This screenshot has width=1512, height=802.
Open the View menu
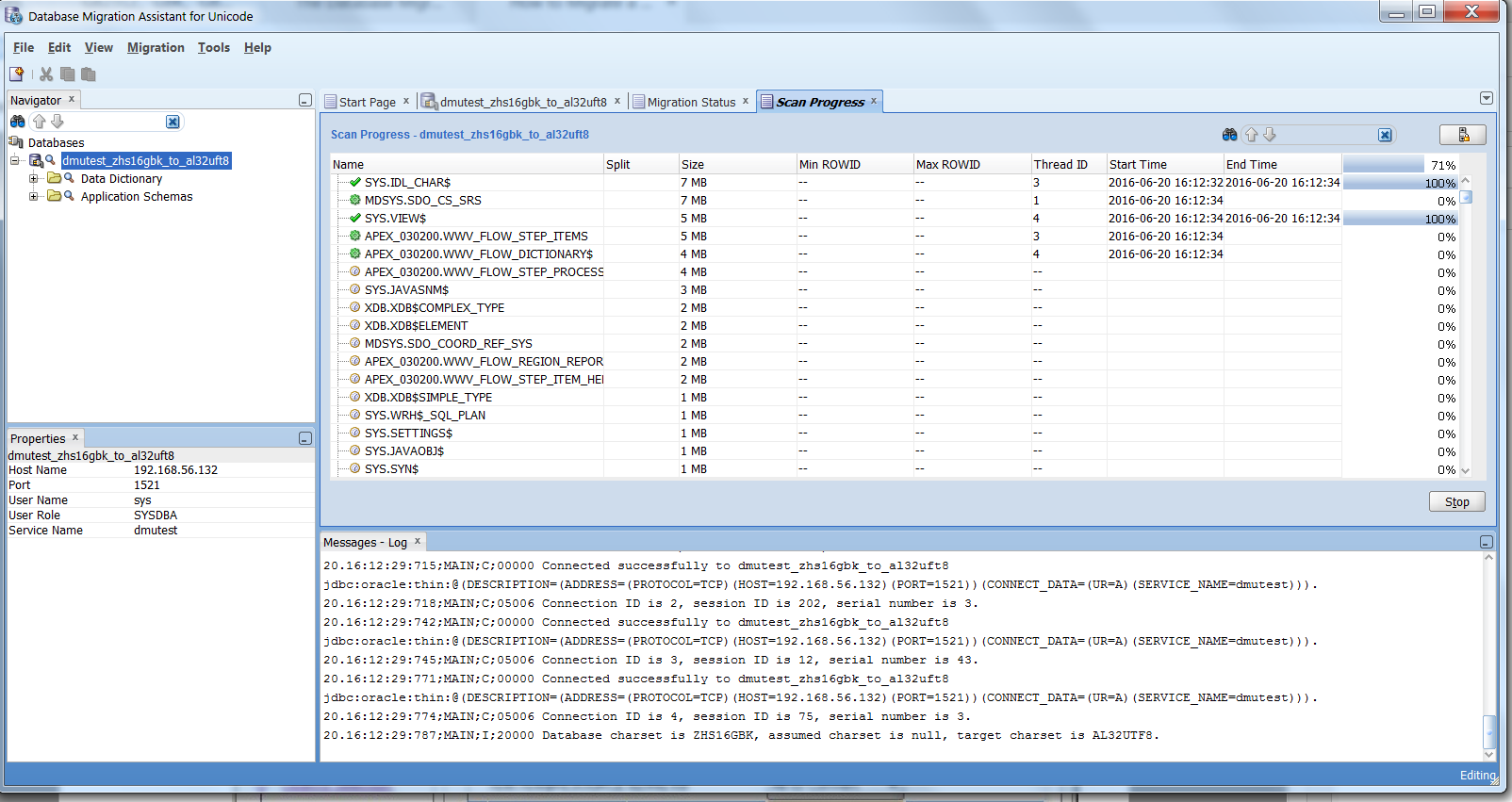(99, 47)
